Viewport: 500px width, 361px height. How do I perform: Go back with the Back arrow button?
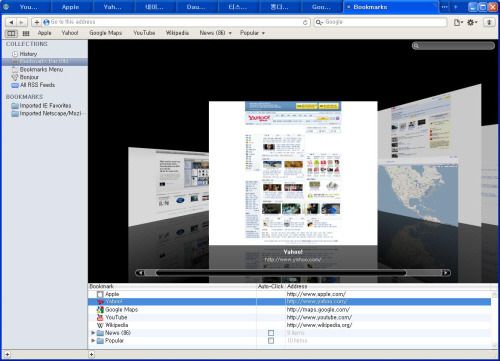(x=11, y=22)
